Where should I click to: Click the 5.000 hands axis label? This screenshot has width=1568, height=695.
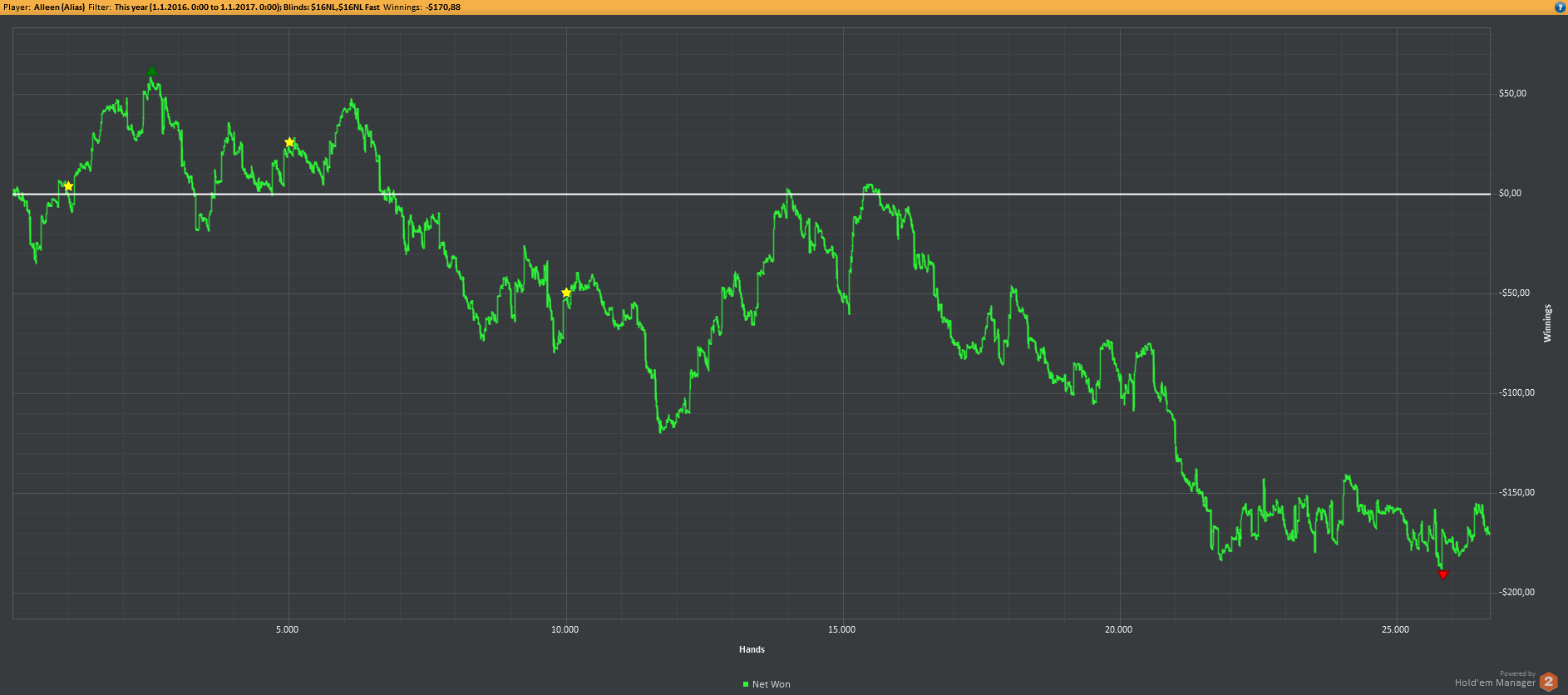point(288,629)
